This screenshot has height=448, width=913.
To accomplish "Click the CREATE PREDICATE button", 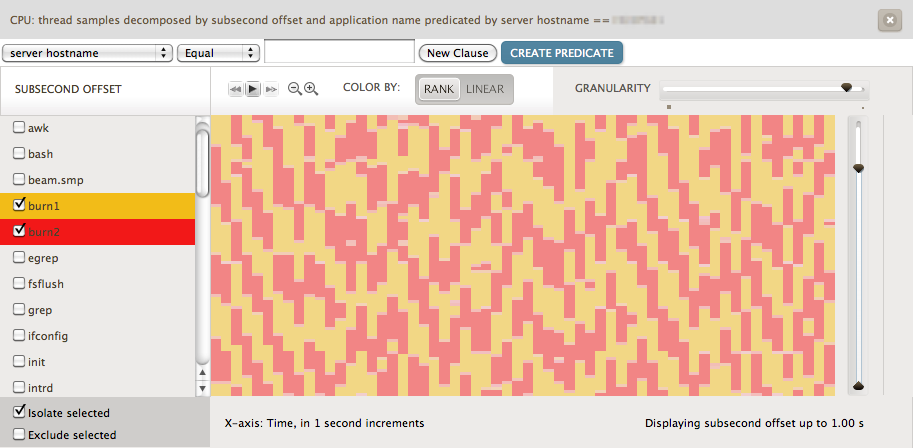I will click(562, 53).
